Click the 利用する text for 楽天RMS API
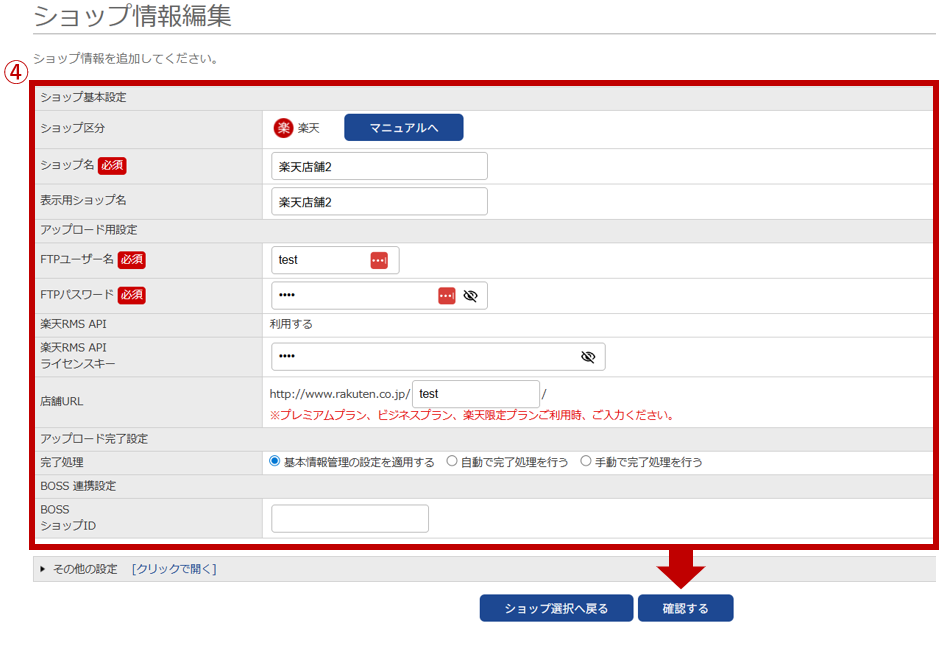Image resolution: width=949 pixels, height=647 pixels. point(291,324)
